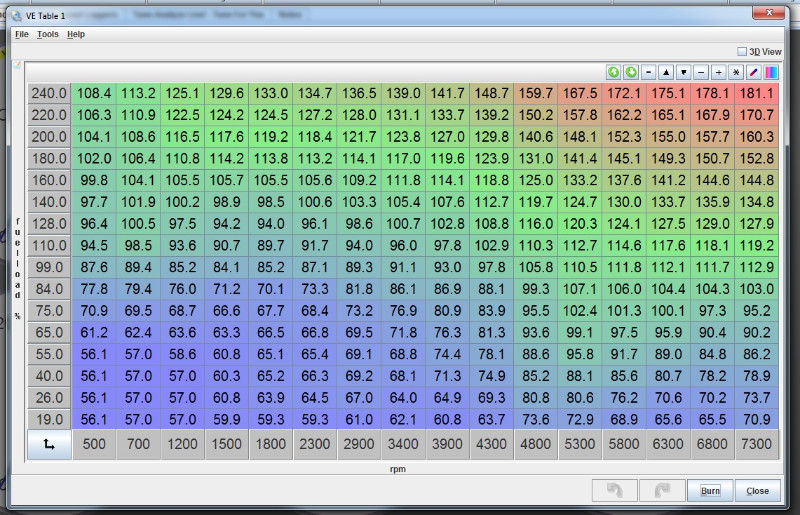The image size is (800, 515).
Task: Toggle the pink-blue table color shading icon
Action: (x=771, y=72)
